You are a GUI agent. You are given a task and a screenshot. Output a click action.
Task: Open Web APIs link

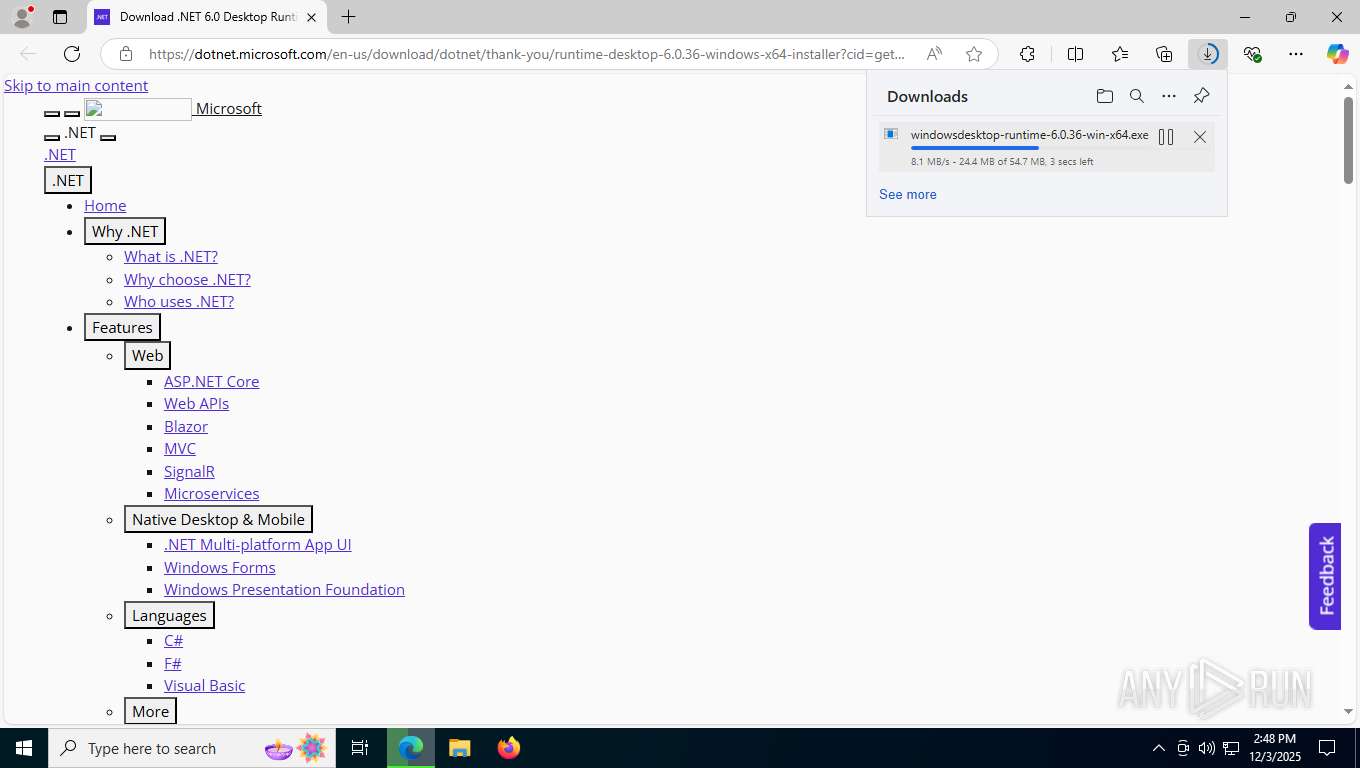tap(196, 403)
